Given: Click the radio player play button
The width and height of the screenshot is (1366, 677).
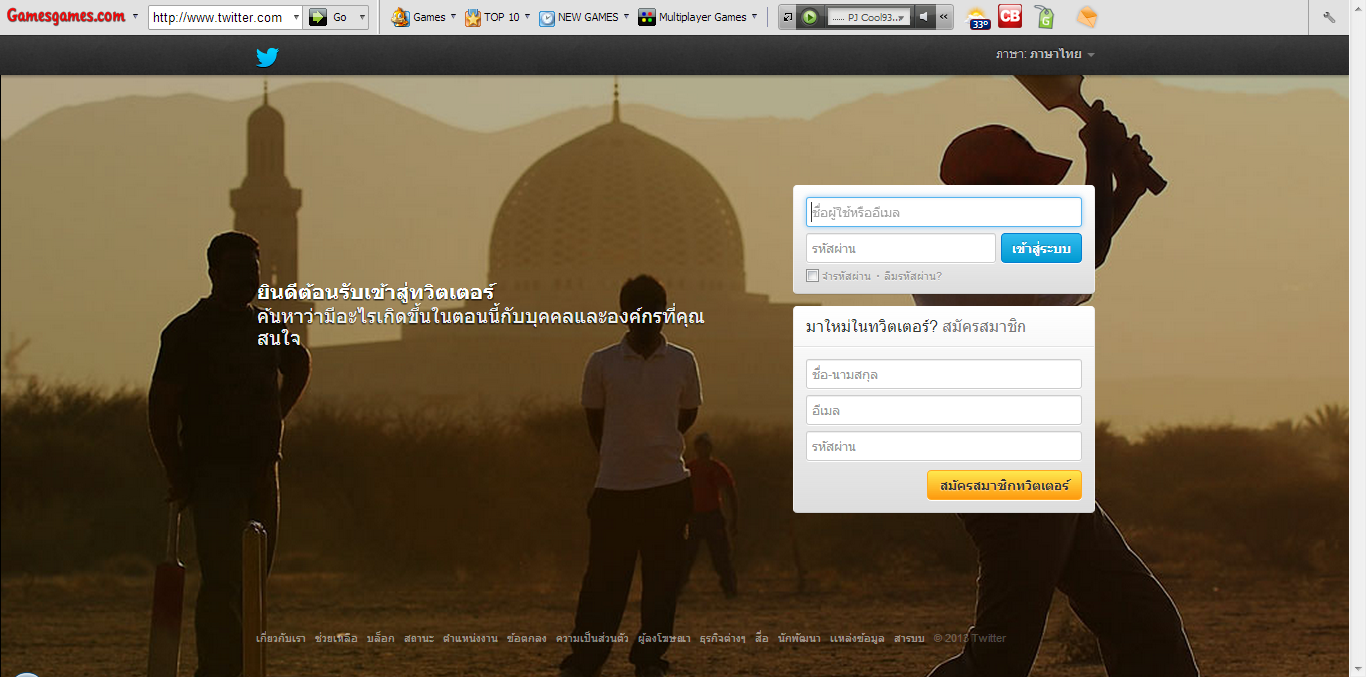Looking at the screenshot, I should pyautogui.click(x=810, y=17).
